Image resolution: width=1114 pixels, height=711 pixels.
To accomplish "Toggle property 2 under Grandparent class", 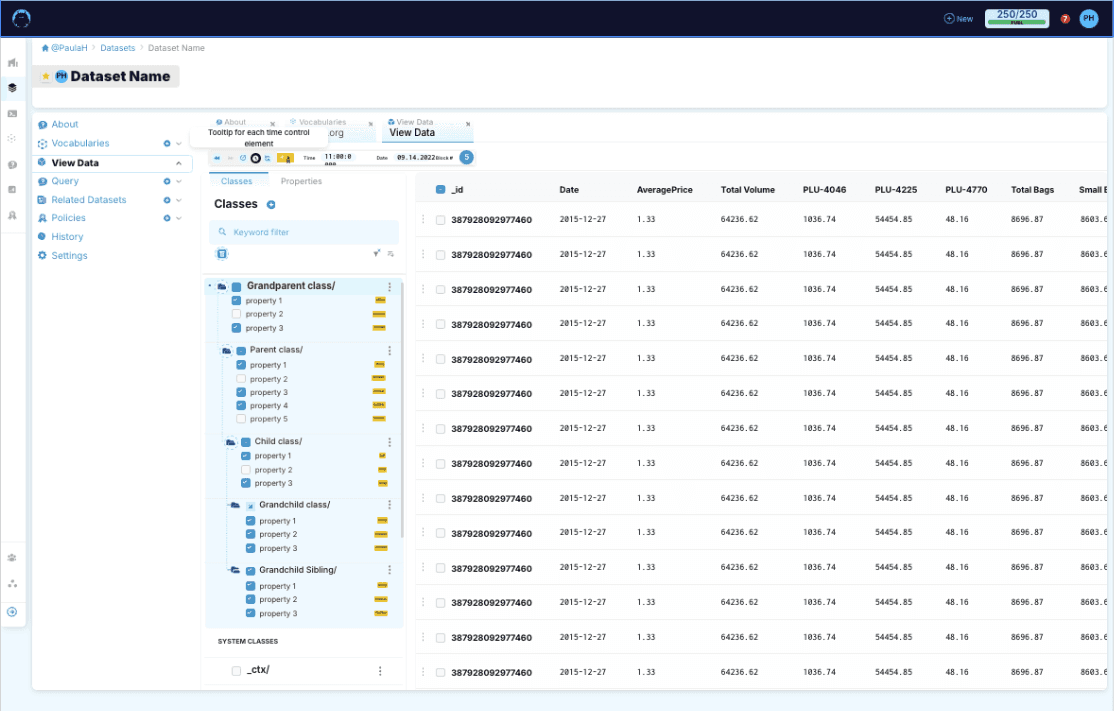I will [236, 314].
